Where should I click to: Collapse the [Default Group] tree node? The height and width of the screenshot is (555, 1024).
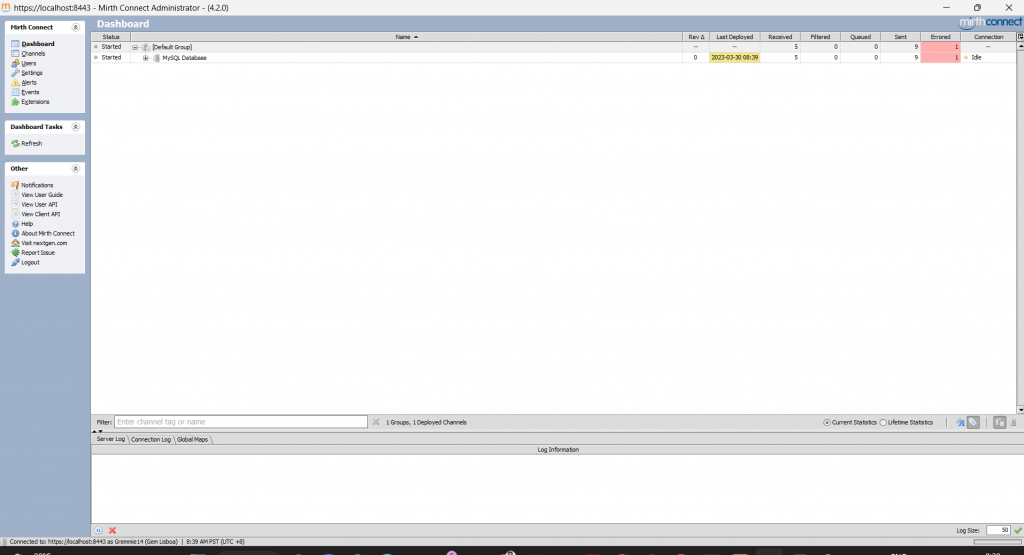pyautogui.click(x=135, y=47)
